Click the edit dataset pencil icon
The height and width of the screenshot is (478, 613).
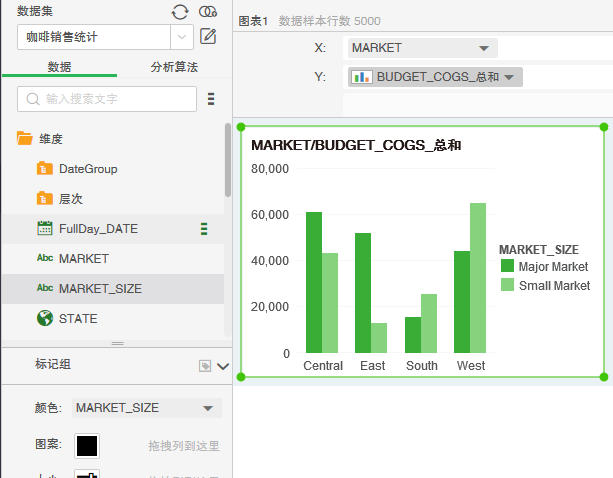[208, 37]
